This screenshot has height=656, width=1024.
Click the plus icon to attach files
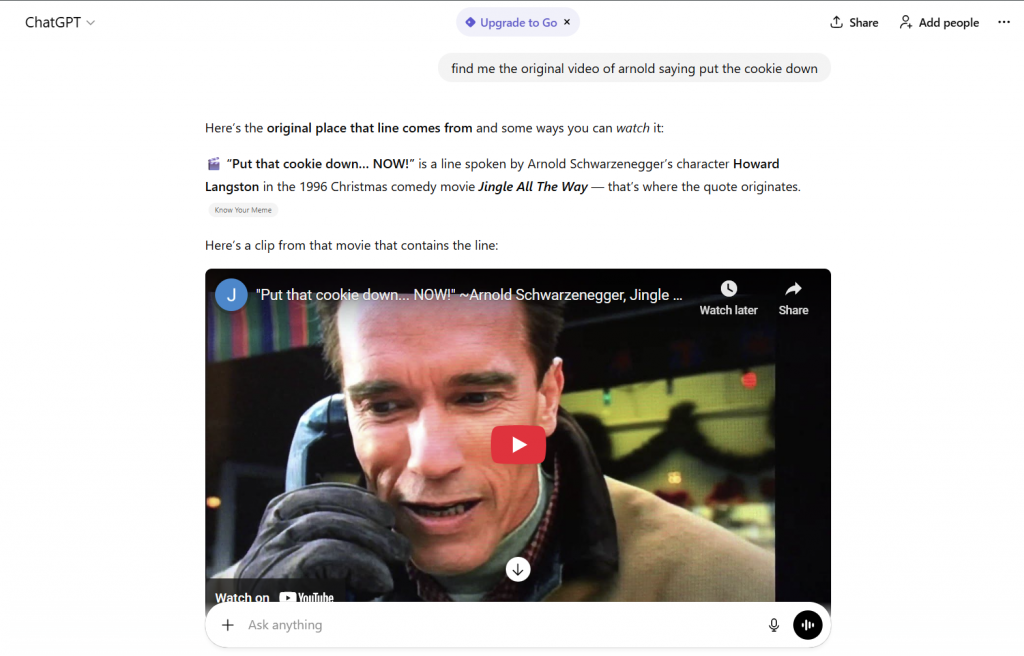pyautogui.click(x=228, y=625)
